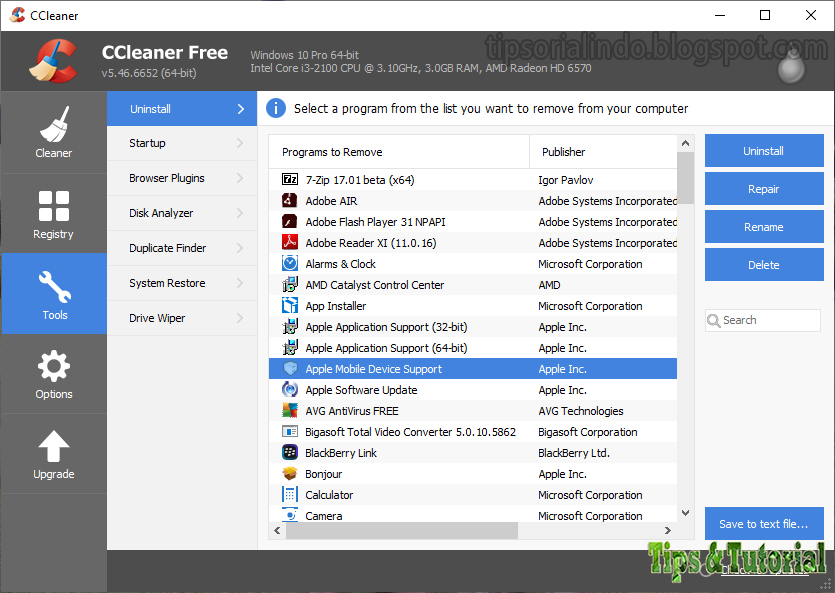Select the Adobe Reader XI (11.0.16) entry
Image resolution: width=835 pixels, height=593 pixels.
(x=371, y=243)
